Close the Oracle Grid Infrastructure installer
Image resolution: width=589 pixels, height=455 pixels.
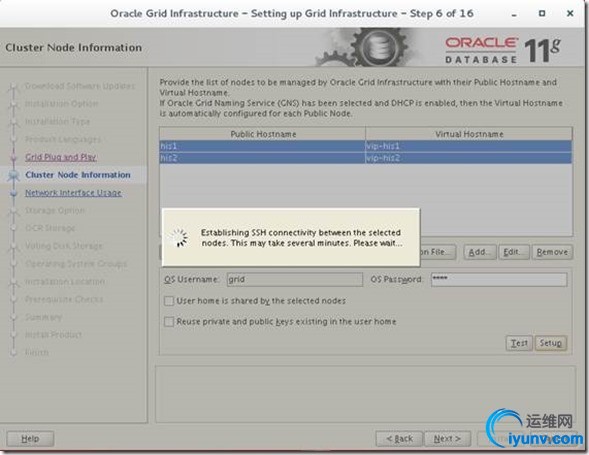tap(570, 14)
